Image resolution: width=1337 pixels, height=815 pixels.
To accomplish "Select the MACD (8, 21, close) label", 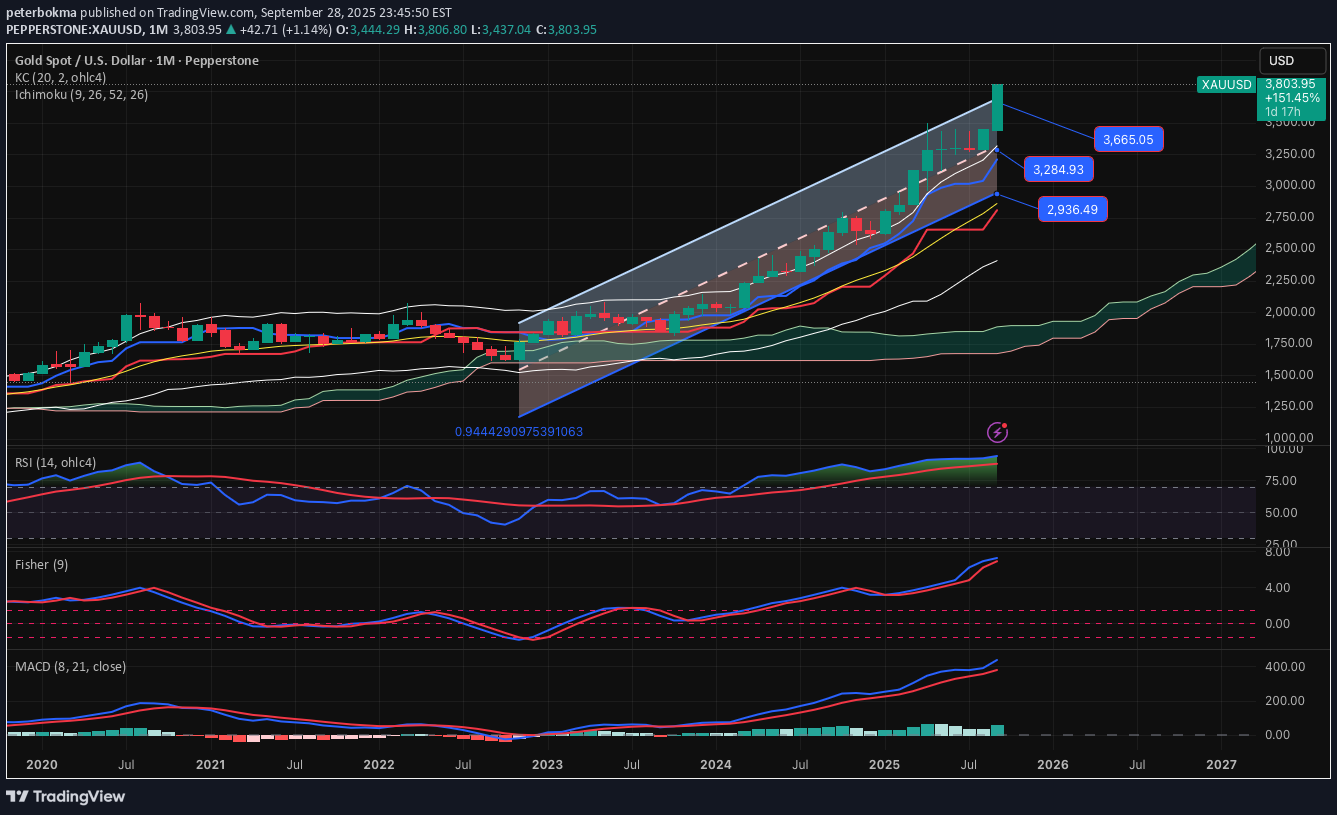I will 70,666.
